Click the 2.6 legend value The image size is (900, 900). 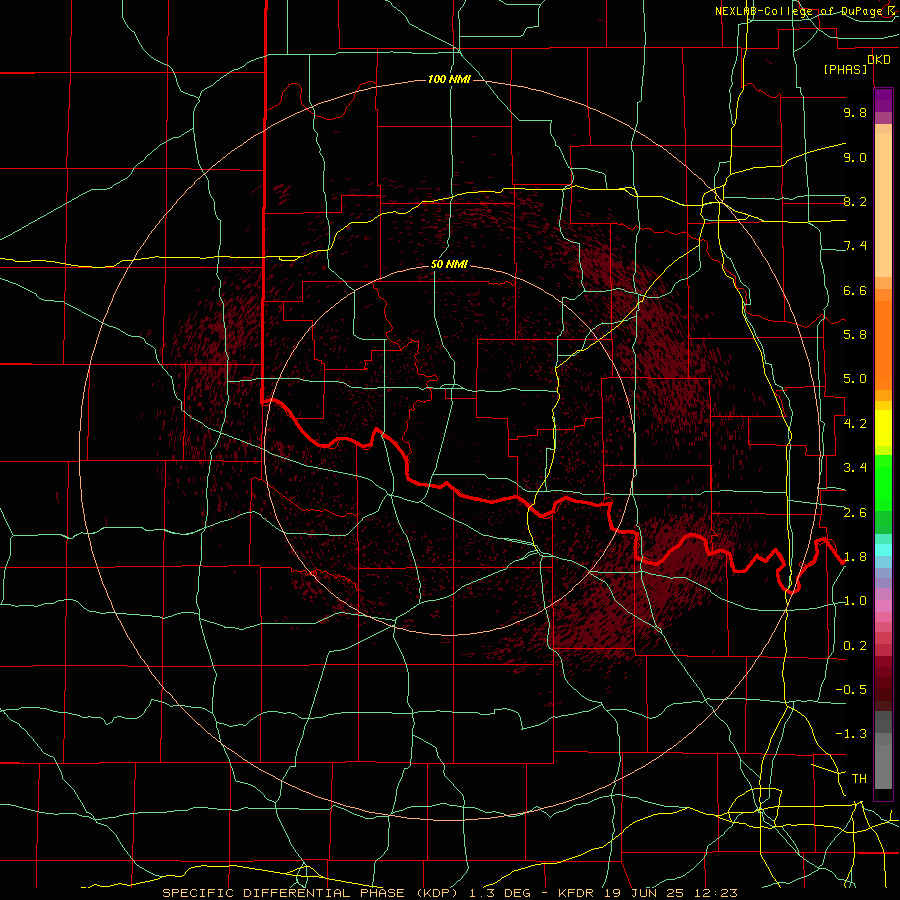(855, 513)
